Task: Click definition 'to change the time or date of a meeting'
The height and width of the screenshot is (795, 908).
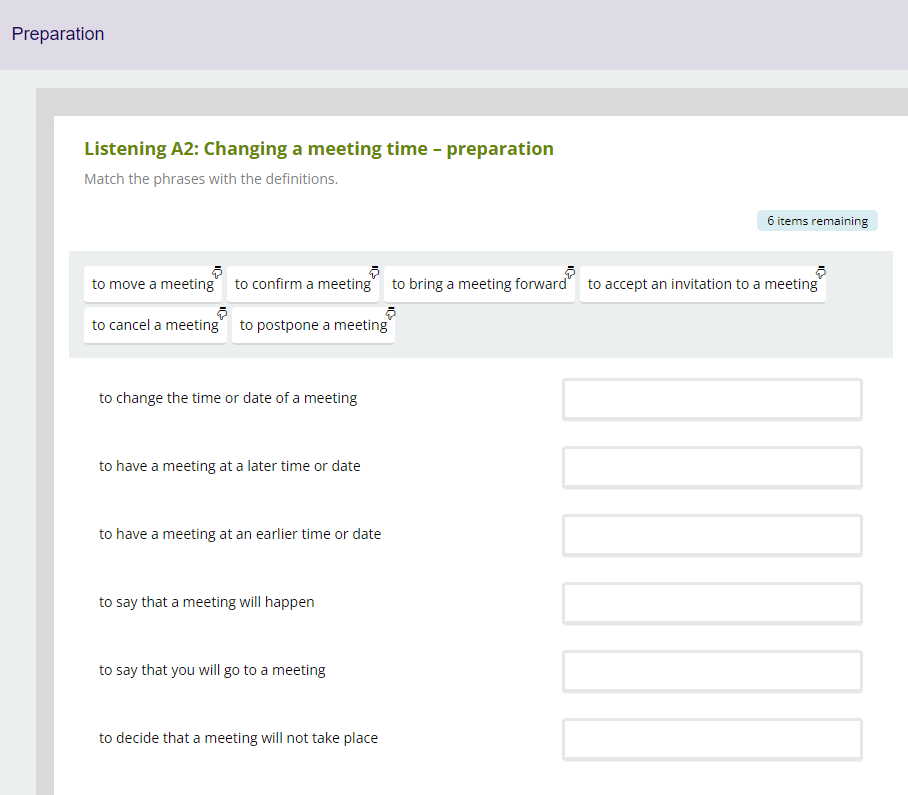Action: pyautogui.click(x=228, y=398)
